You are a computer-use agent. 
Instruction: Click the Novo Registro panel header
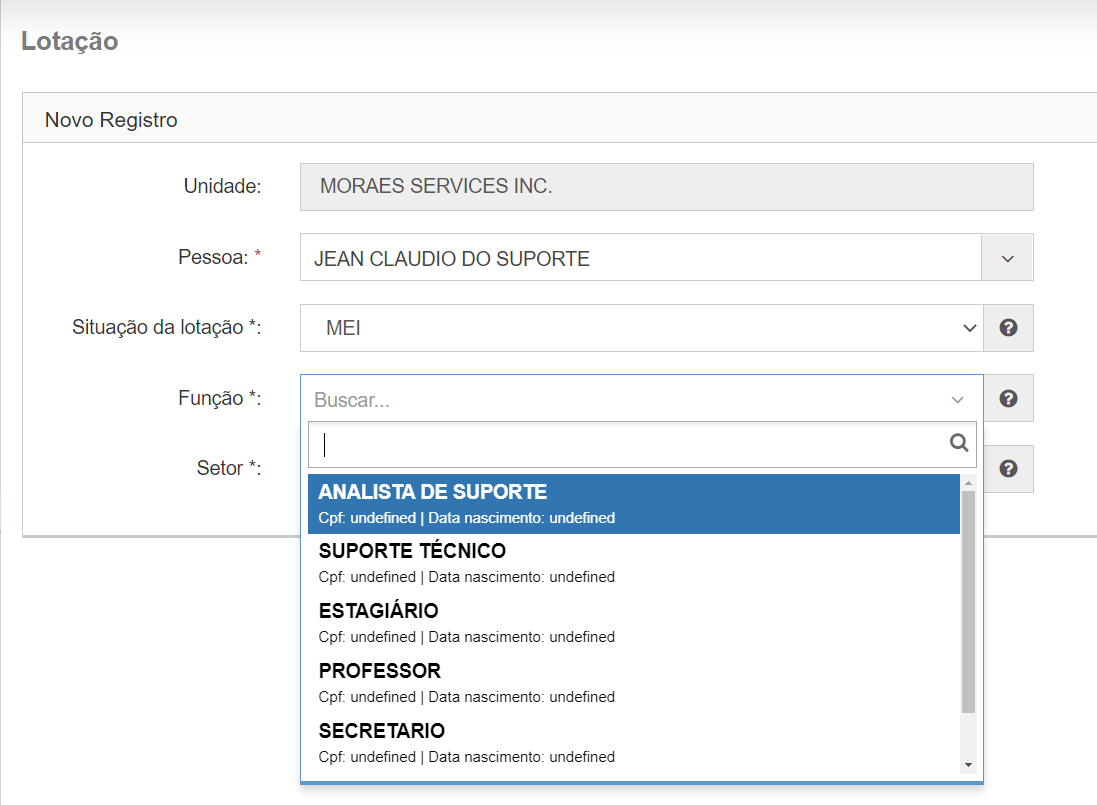click(560, 118)
